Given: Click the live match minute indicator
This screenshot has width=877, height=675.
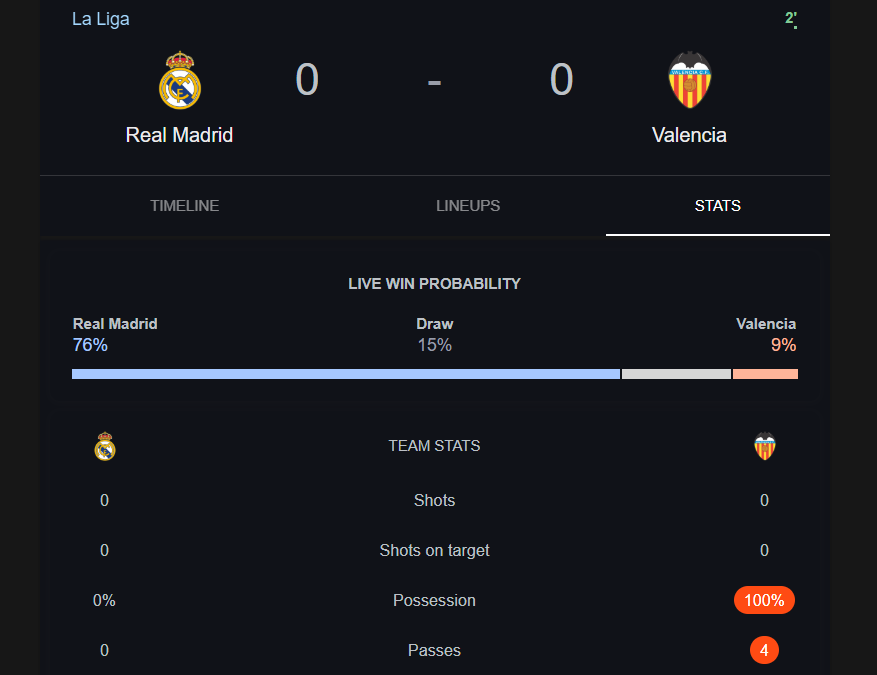Looking at the screenshot, I should tap(791, 18).
